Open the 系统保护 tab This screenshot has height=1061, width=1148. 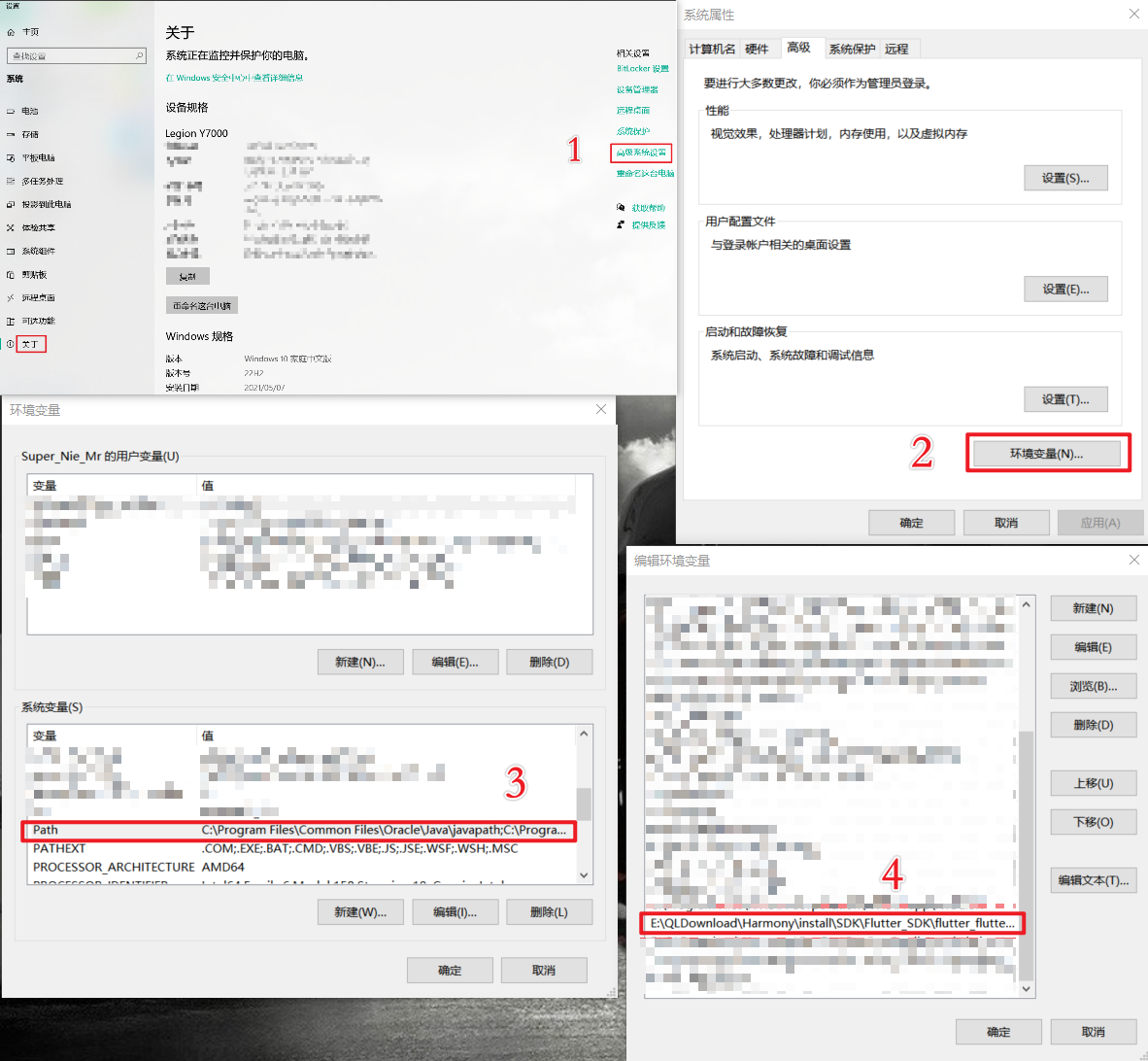[x=852, y=49]
